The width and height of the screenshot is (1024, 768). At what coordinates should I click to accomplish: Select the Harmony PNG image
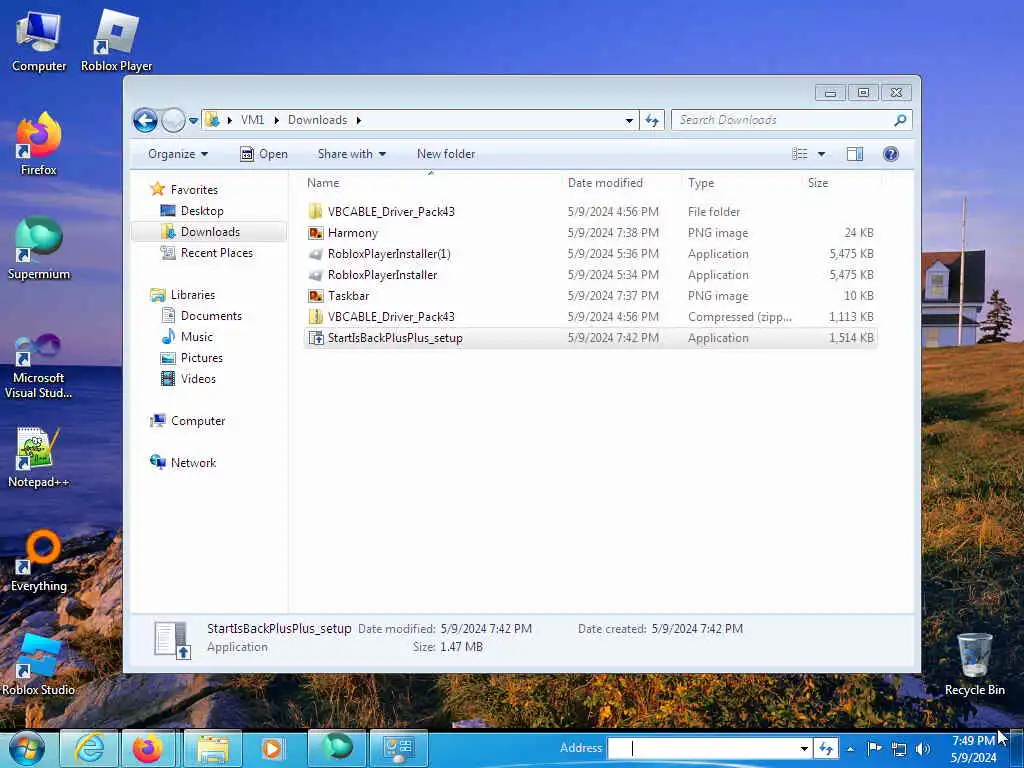pyautogui.click(x=590, y=232)
